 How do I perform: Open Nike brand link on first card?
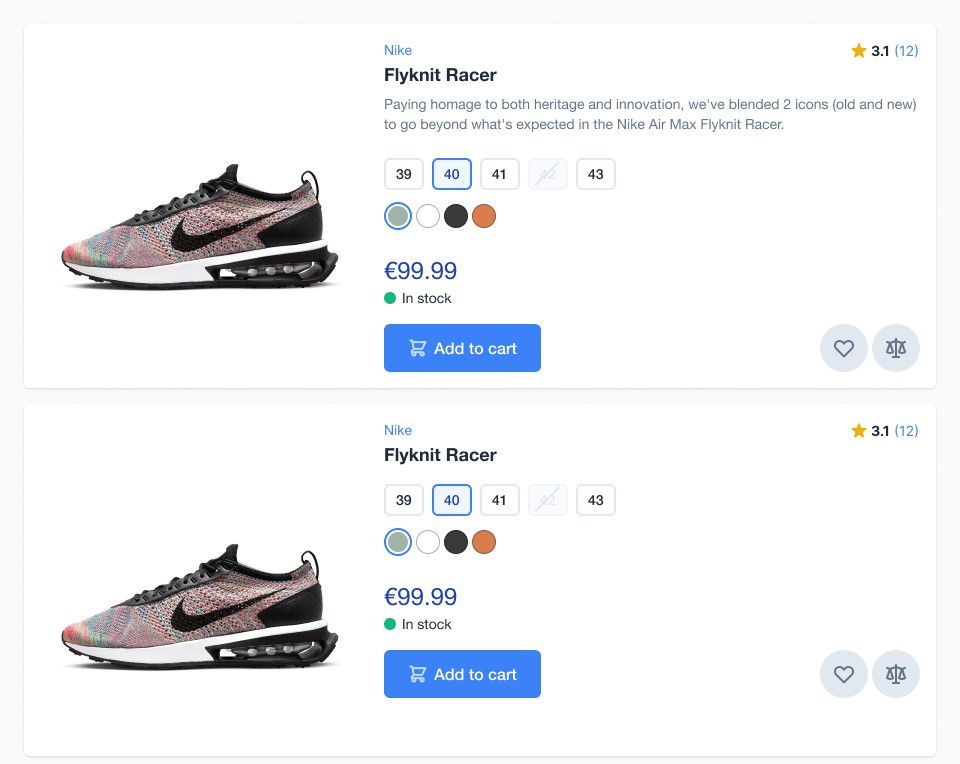tap(398, 50)
